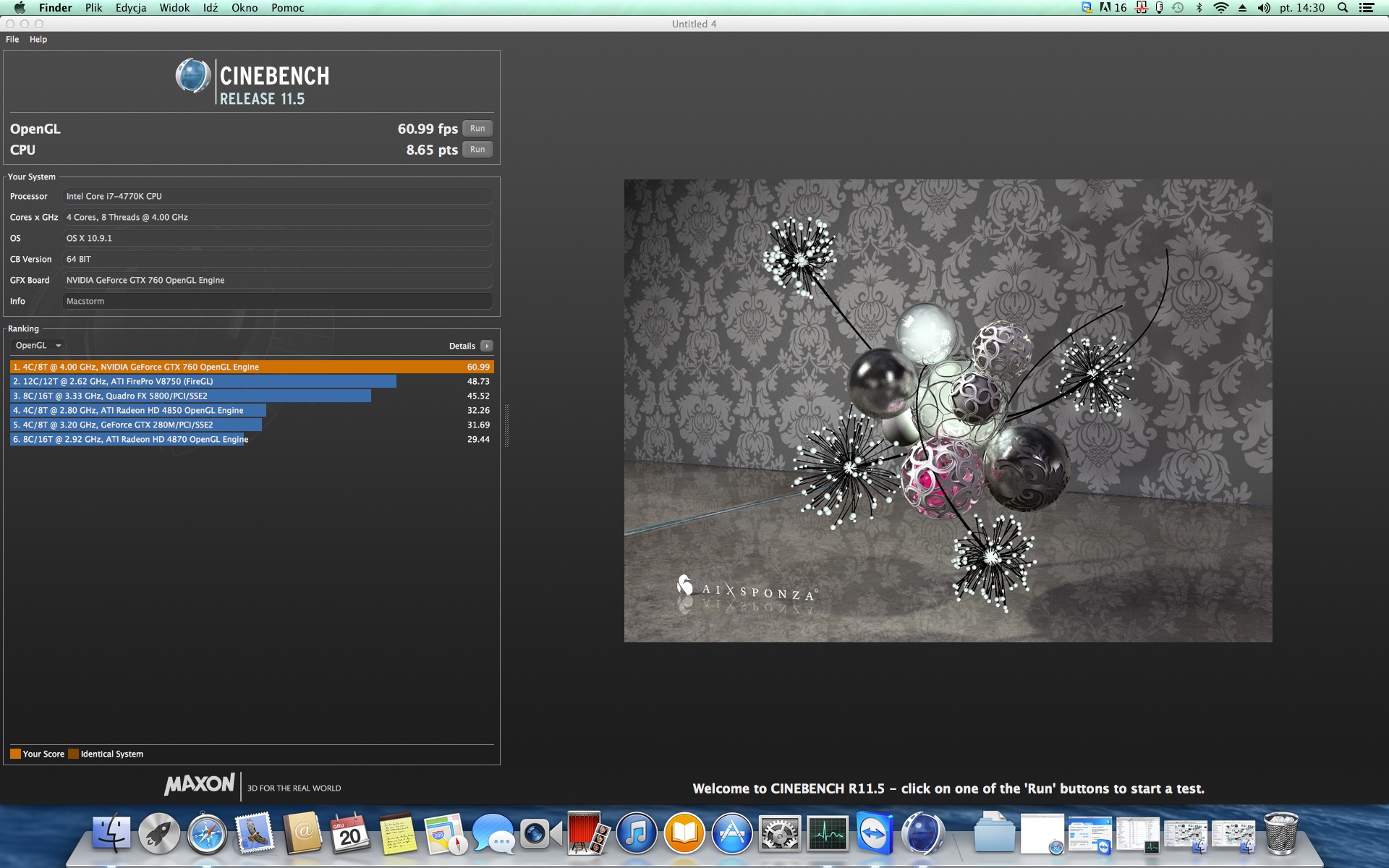Viewport: 1389px width, 868px height.
Task: Select ranking row 5 GeForce GTX 280M
Action: click(252, 425)
